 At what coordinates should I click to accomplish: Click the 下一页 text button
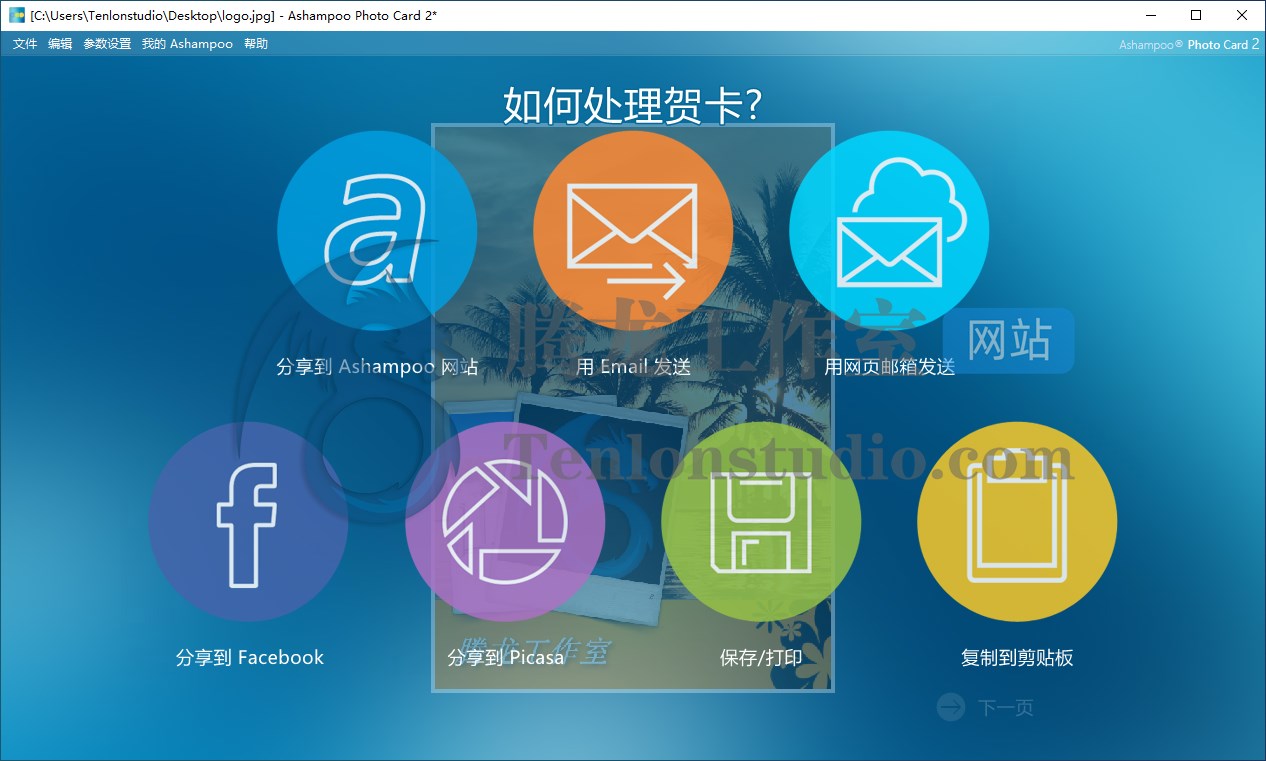click(x=1005, y=708)
